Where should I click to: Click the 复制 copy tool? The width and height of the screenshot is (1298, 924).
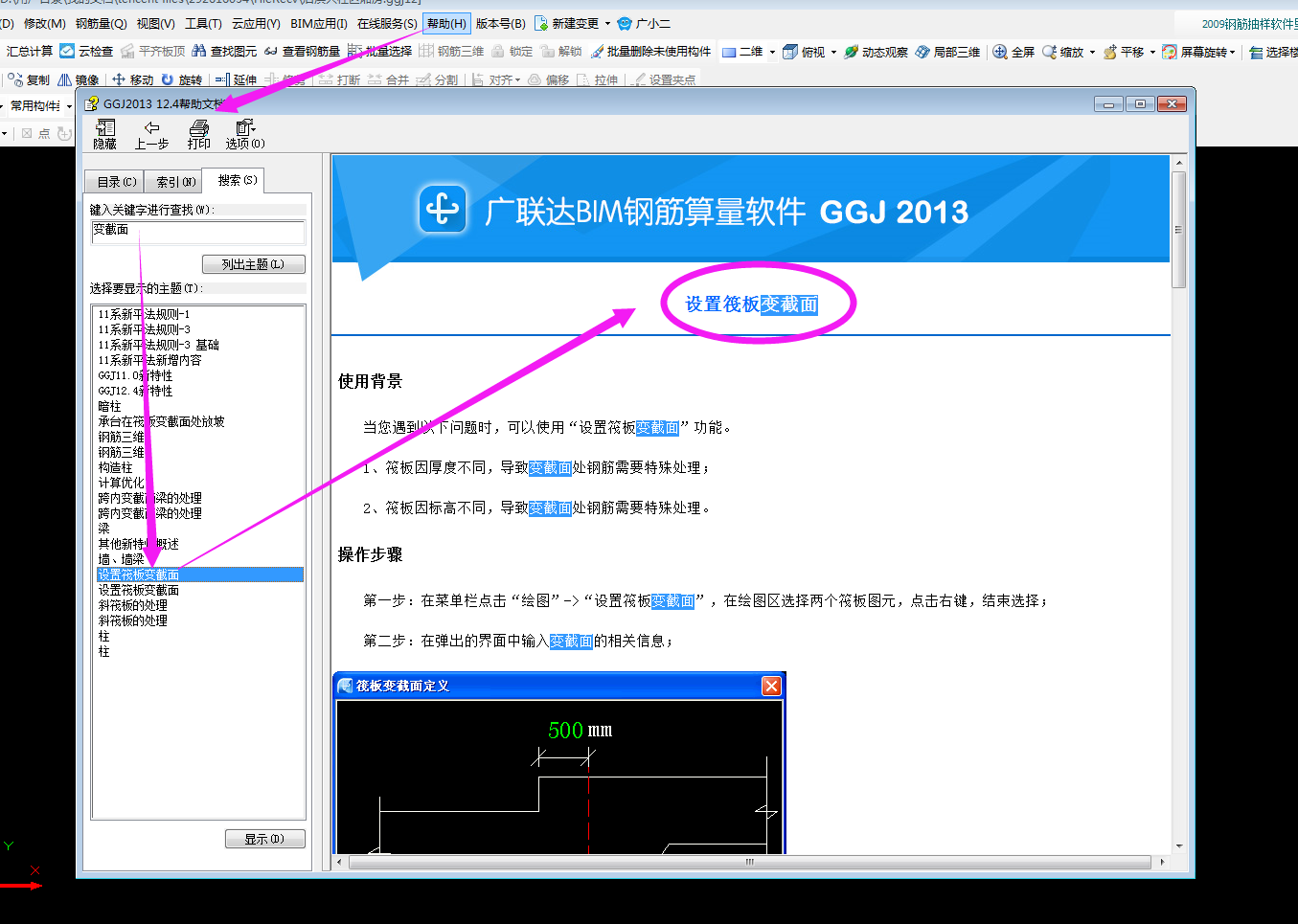pyautogui.click(x=29, y=79)
